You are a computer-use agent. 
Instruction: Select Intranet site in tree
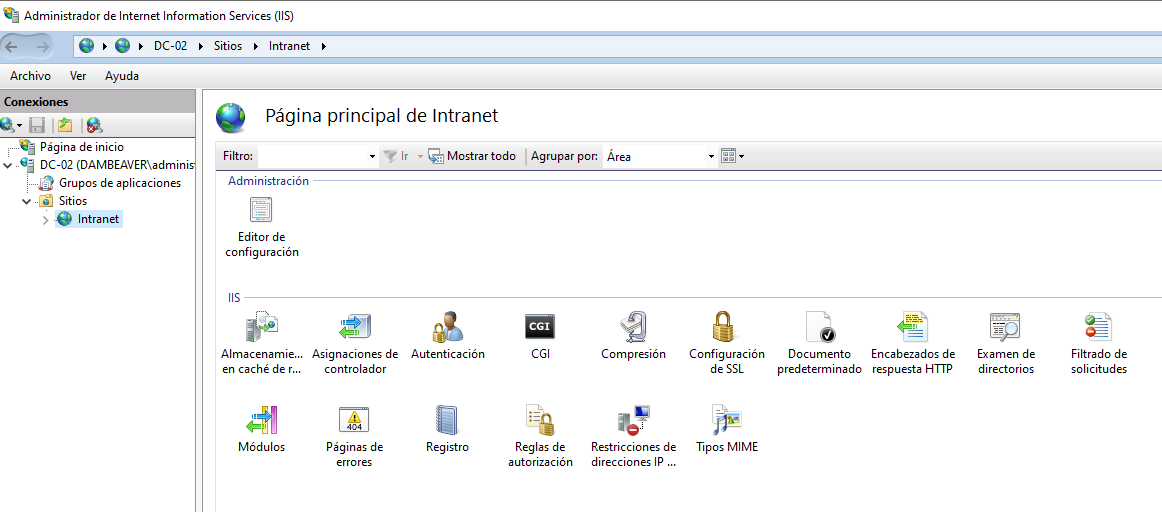pyautogui.click(x=99, y=219)
